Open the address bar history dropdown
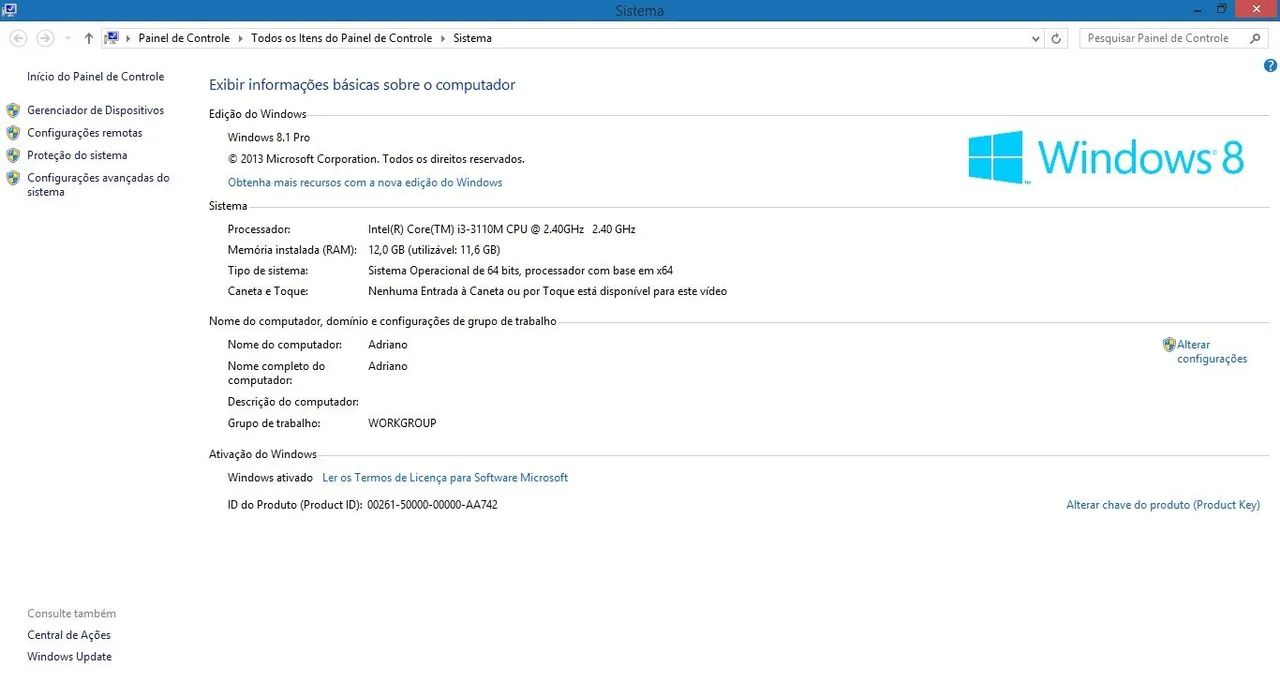This screenshot has width=1280, height=679. [x=1036, y=38]
